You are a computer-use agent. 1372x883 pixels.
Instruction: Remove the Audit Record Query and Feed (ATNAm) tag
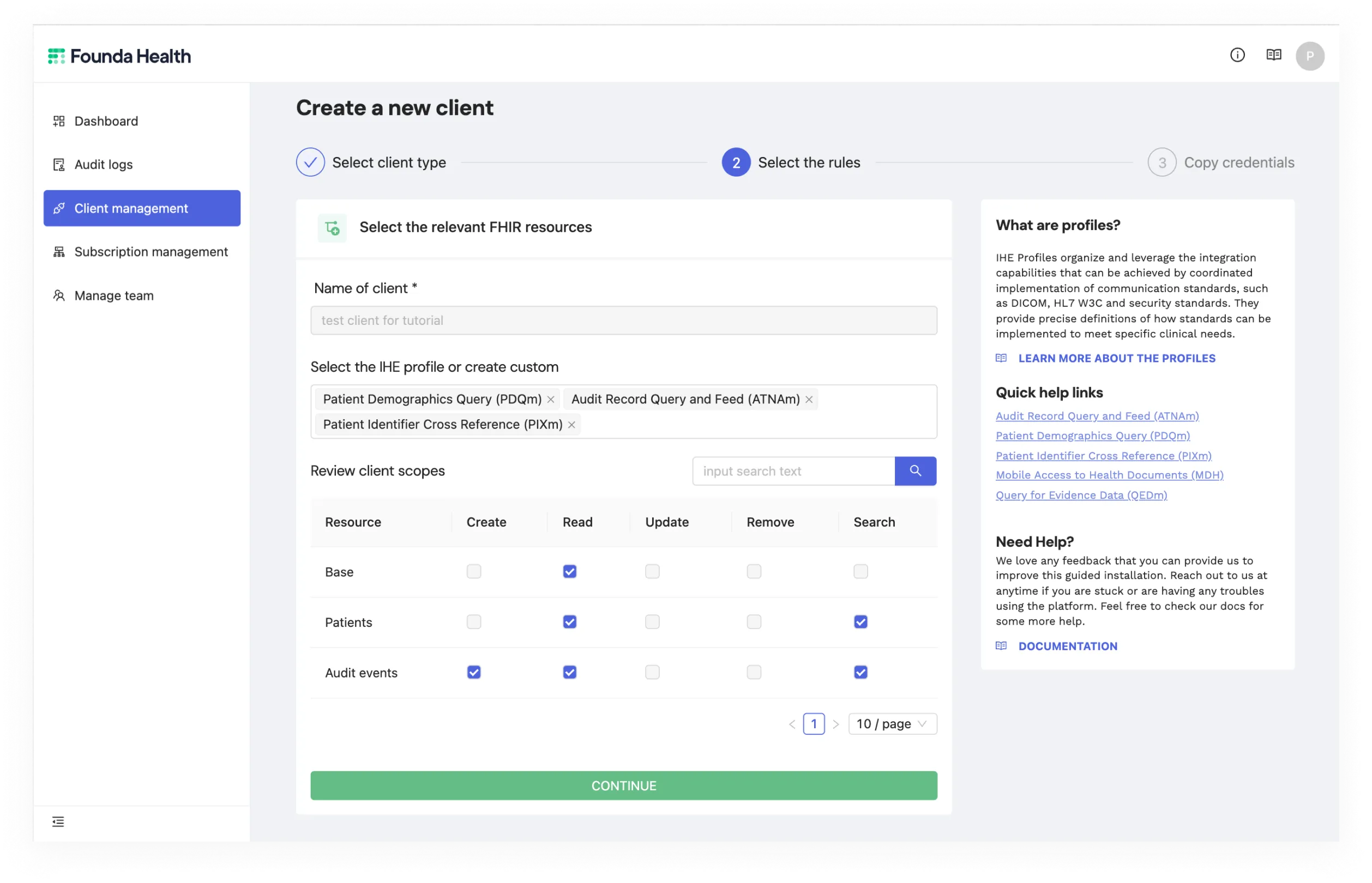click(x=809, y=400)
